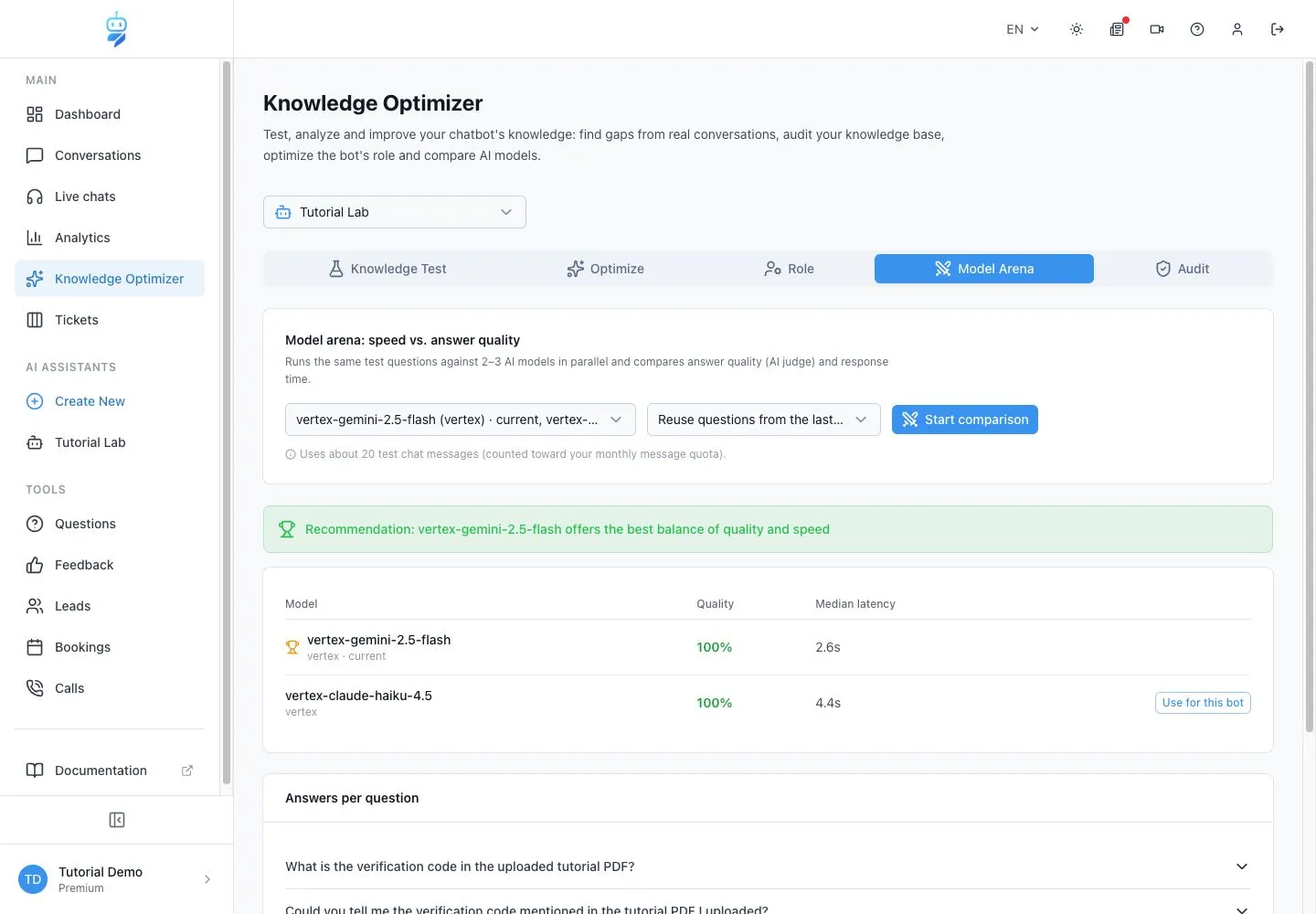Viewport: 1316px width, 914px height.
Task: Click the Answers per question heading
Action: tap(352, 798)
